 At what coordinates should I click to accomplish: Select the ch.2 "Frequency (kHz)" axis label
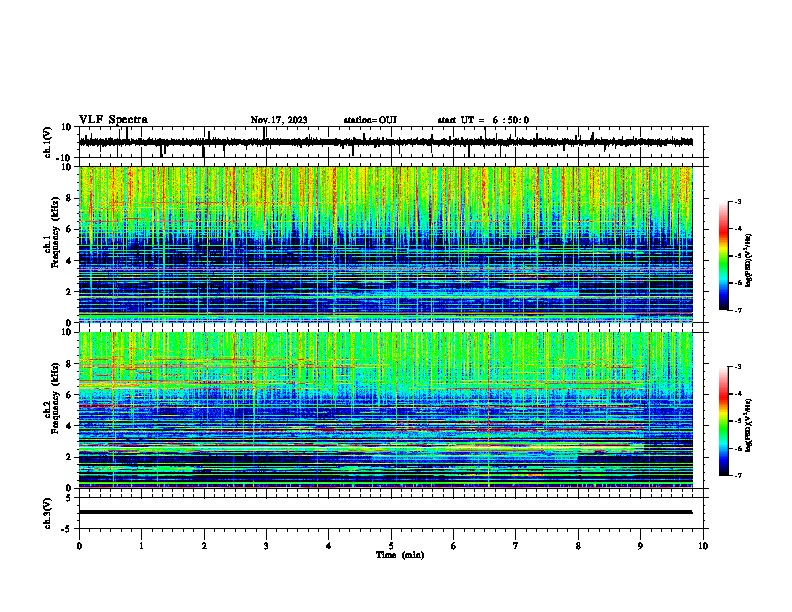click(x=55, y=398)
